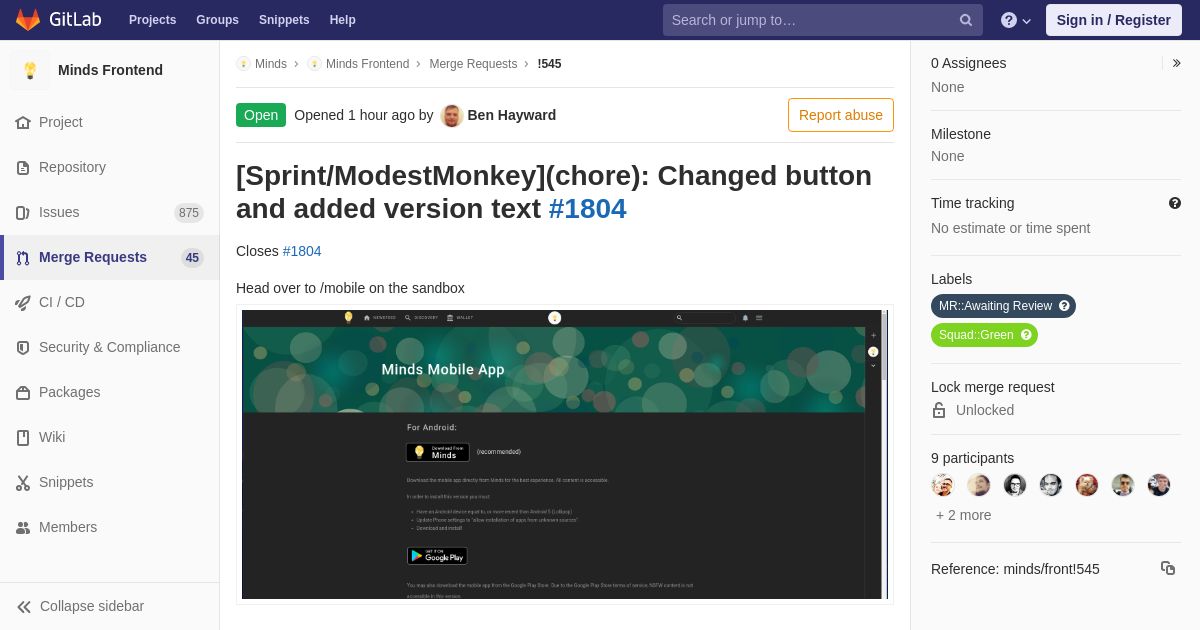Click the search magnifier icon
The image size is (1200, 630).
[966, 20]
